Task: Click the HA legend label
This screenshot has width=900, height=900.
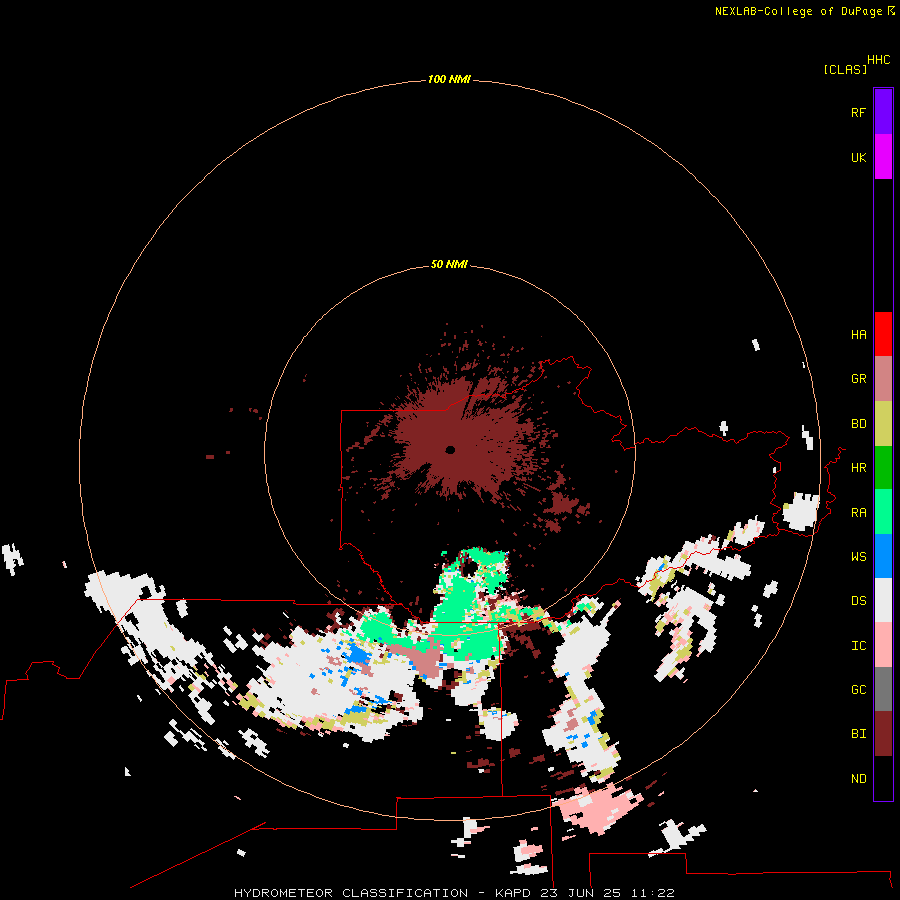Action: pos(858,335)
